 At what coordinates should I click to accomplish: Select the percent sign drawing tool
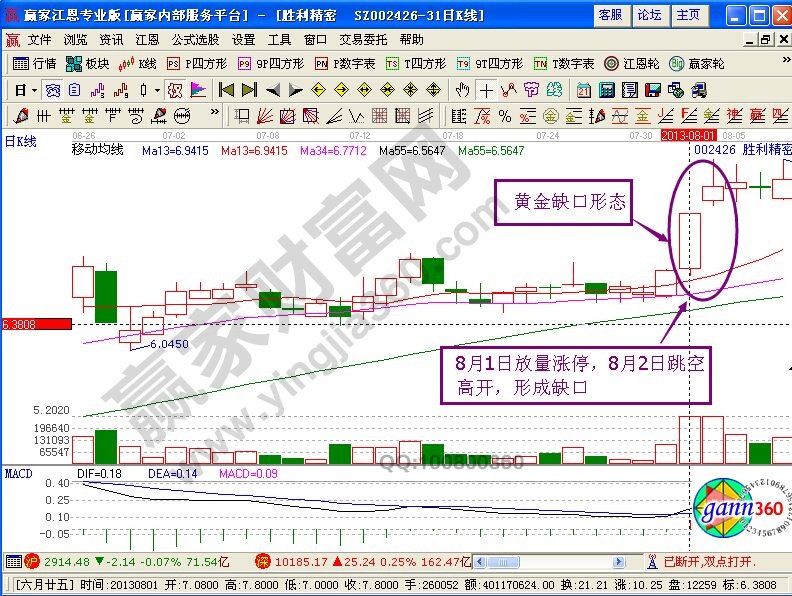pyautogui.click(x=504, y=115)
